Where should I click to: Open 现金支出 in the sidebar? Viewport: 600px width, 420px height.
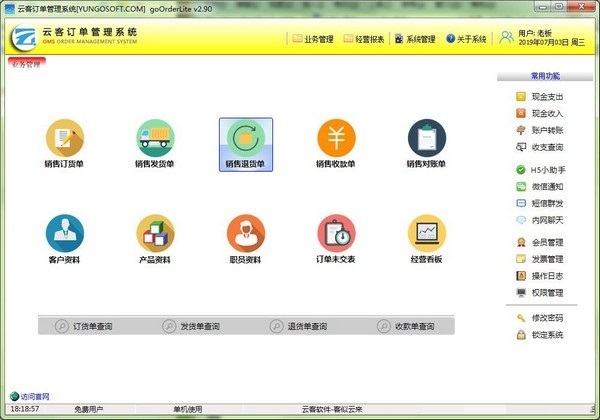point(546,97)
